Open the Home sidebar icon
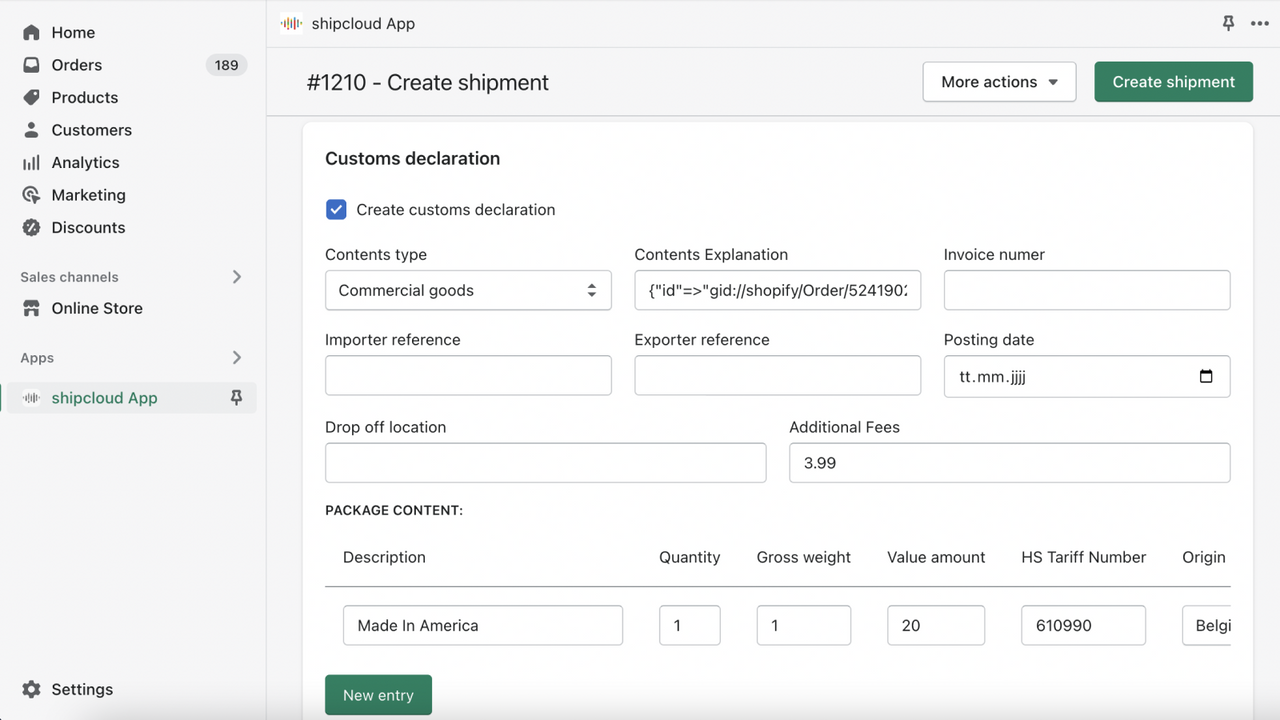1280x720 pixels. 31,32
